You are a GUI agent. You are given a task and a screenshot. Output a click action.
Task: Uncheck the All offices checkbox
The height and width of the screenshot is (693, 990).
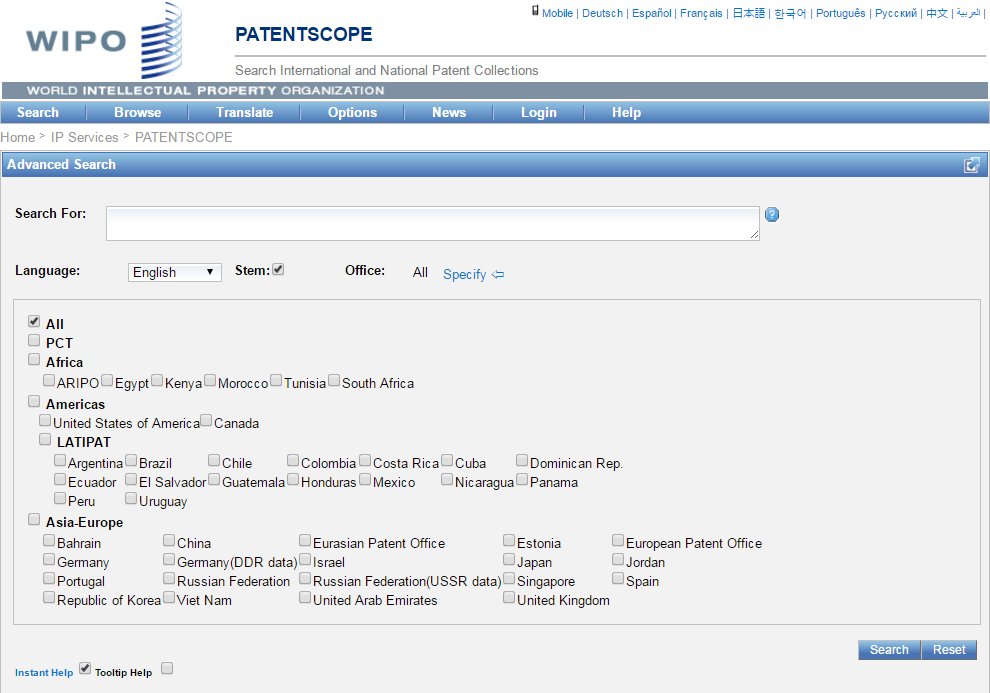[x=34, y=321]
